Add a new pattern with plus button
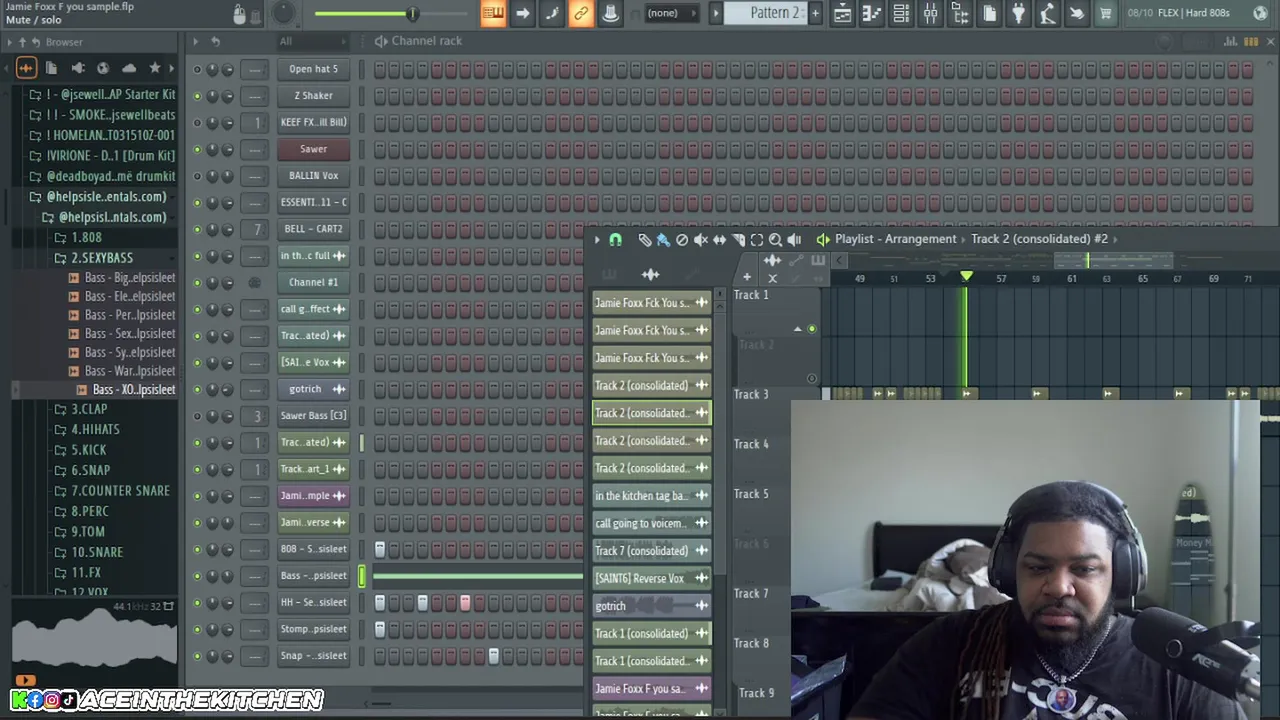The height and width of the screenshot is (720, 1280). click(x=815, y=13)
